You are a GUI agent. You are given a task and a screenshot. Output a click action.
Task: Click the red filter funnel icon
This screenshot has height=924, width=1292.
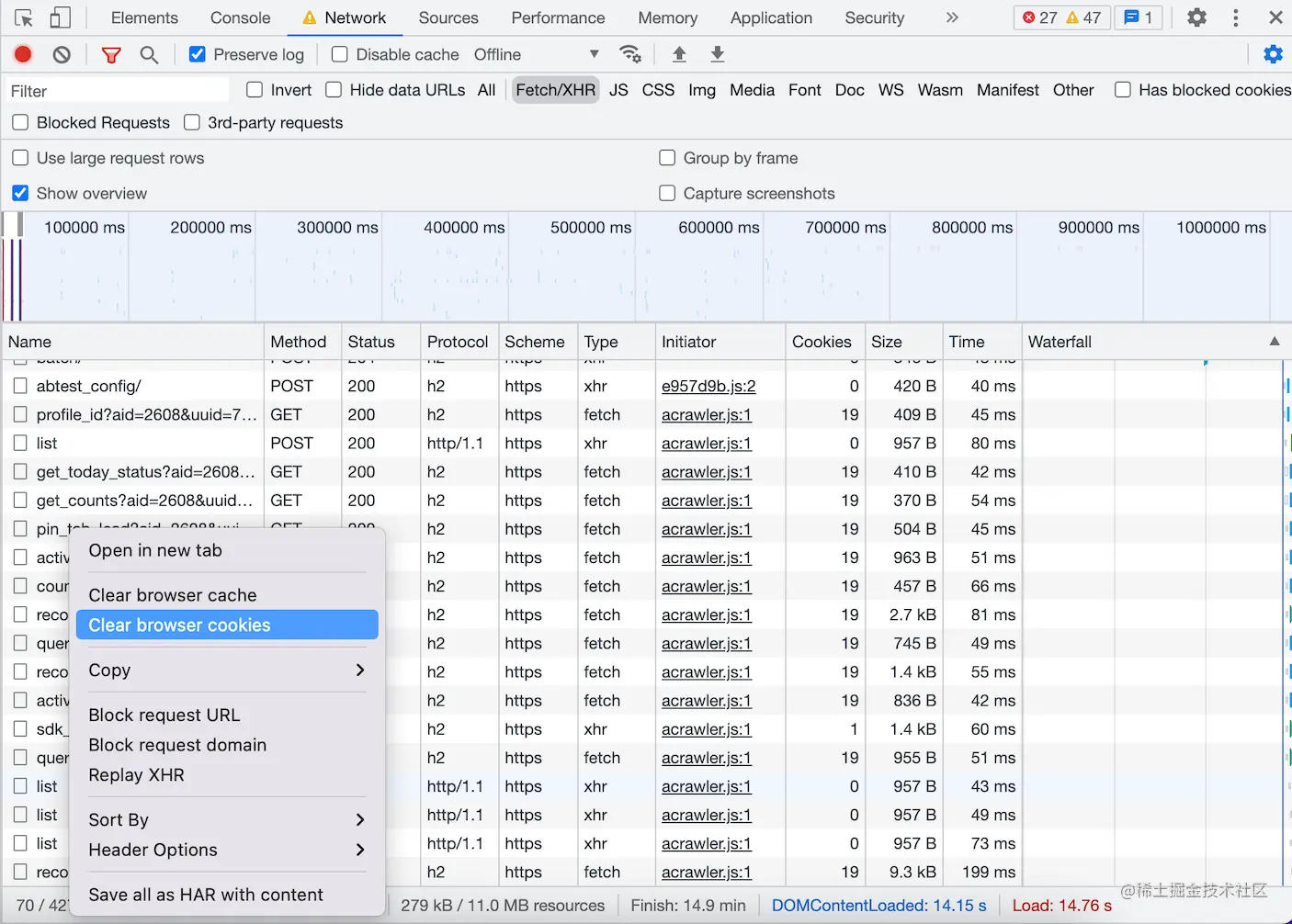pyautogui.click(x=111, y=54)
